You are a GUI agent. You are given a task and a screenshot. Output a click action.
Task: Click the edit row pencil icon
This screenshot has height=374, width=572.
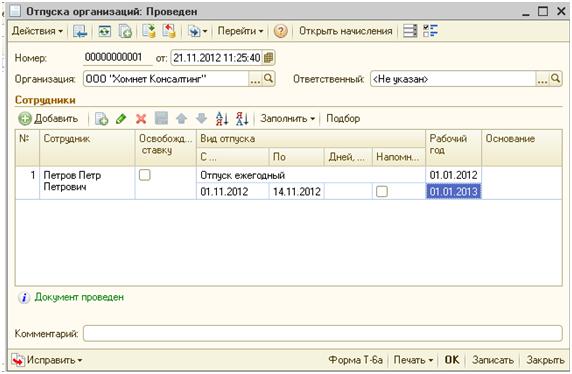(121, 119)
